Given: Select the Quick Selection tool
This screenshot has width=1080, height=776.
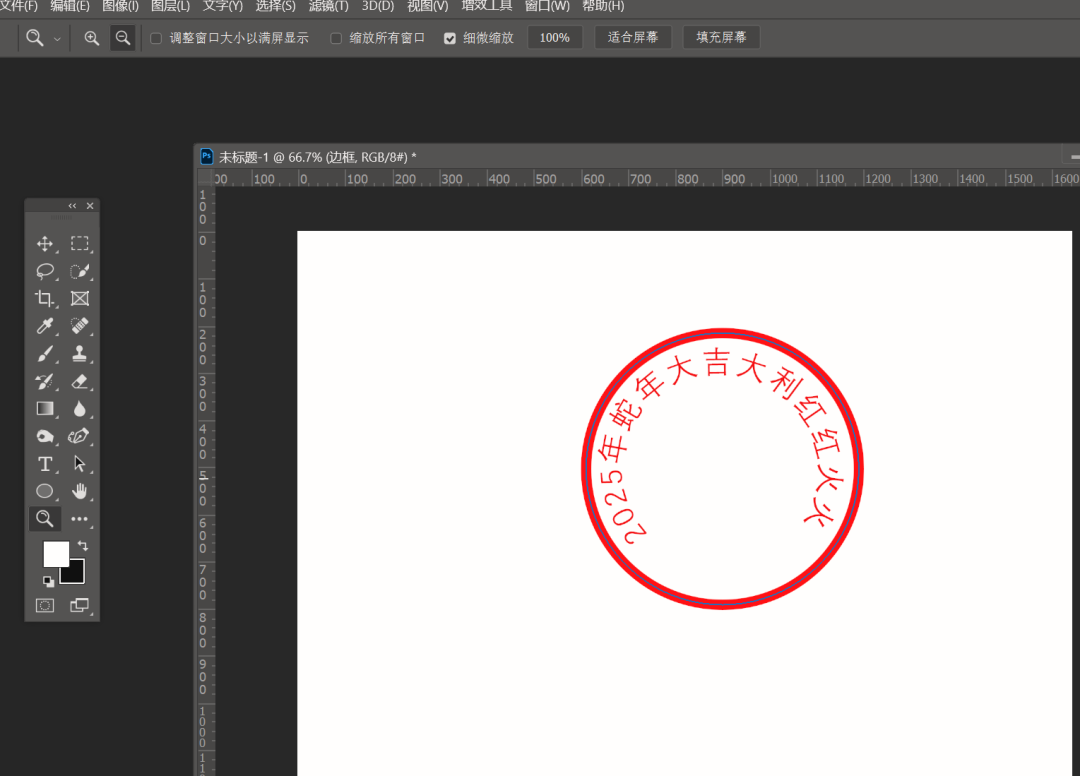Looking at the screenshot, I should (x=80, y=271).
